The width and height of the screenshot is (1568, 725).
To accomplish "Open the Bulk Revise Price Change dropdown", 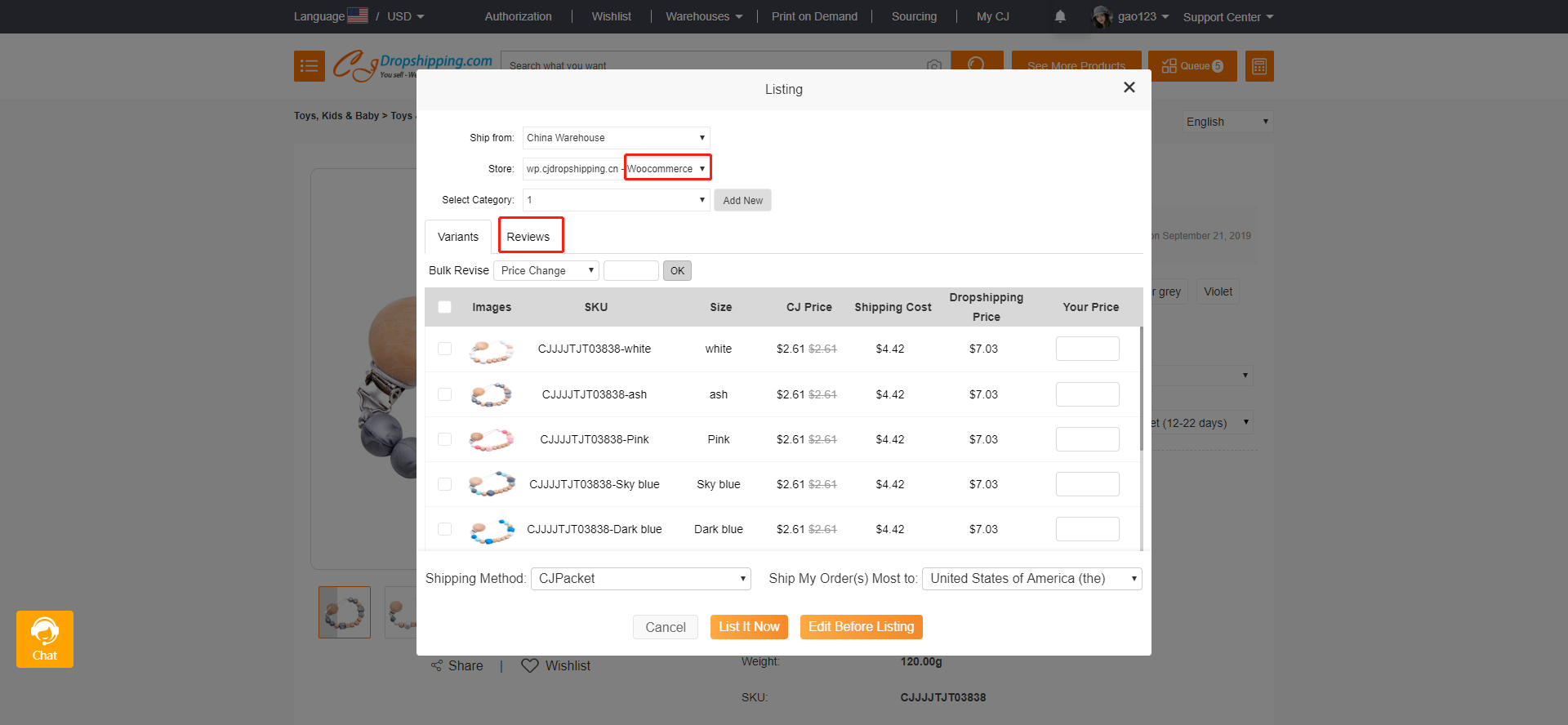I will 546,270.
